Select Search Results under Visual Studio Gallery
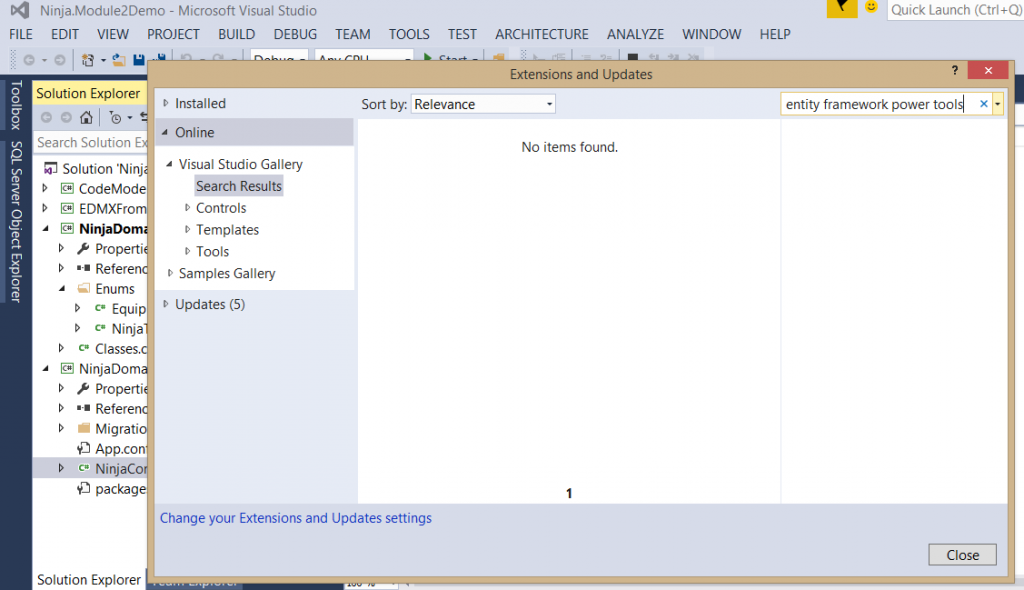 [238, 185]
